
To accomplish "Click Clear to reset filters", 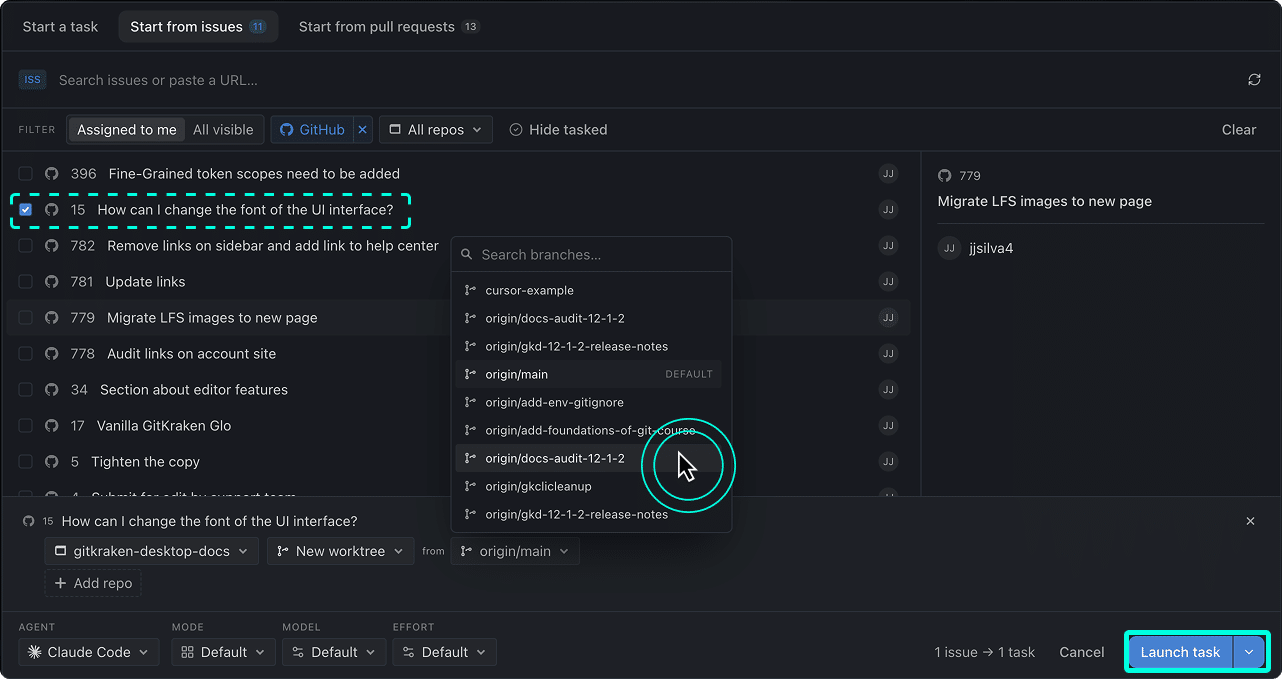I will click(1239, 130).
